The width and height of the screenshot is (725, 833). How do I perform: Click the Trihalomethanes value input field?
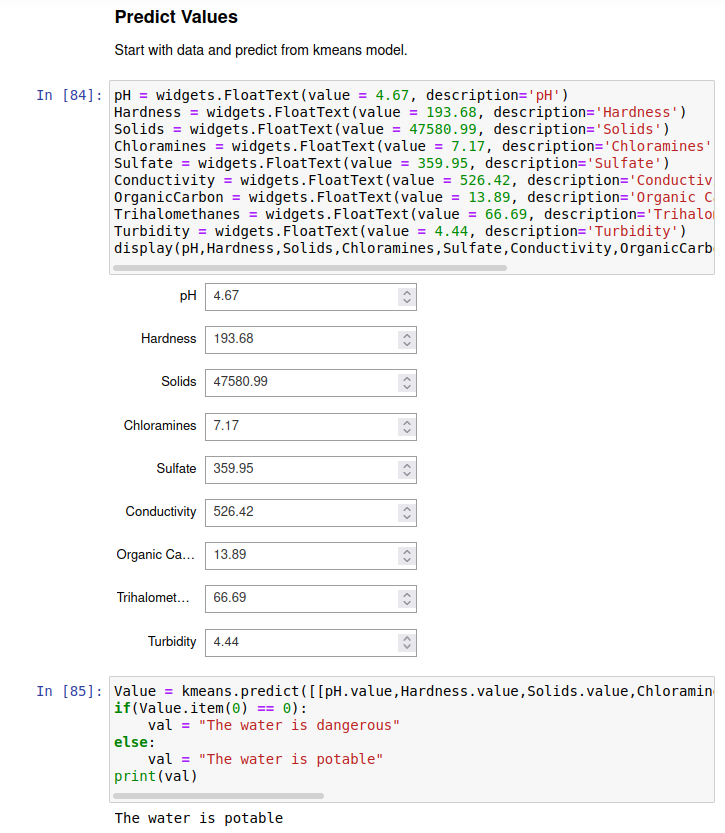310,599
